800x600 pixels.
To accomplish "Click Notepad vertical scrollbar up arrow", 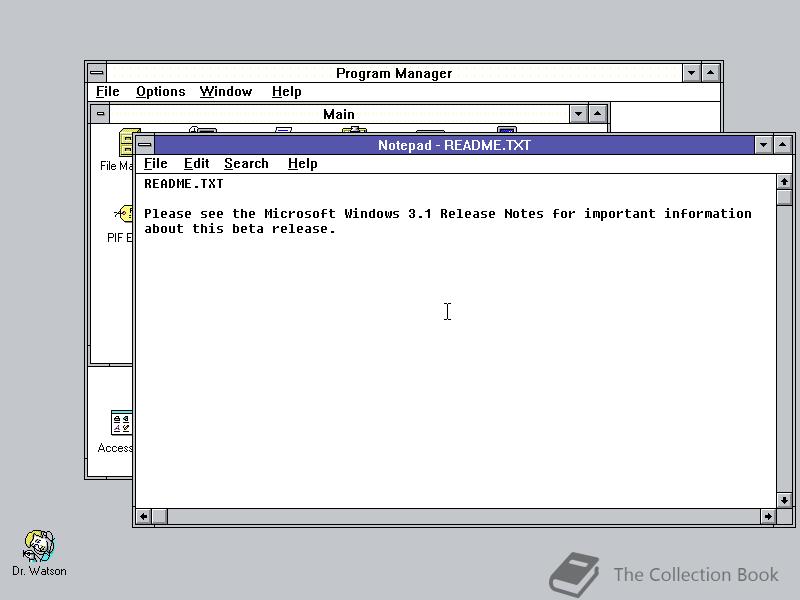I will 784,182.
